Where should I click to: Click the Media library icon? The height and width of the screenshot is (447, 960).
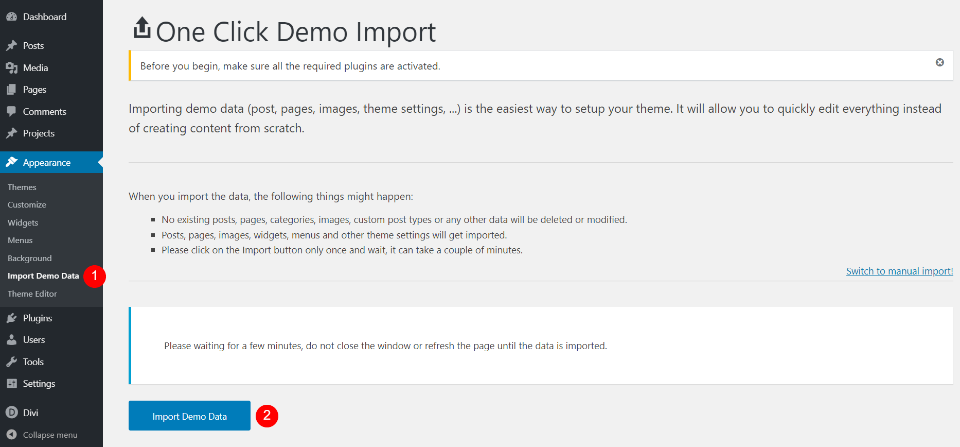coord(11,68)
